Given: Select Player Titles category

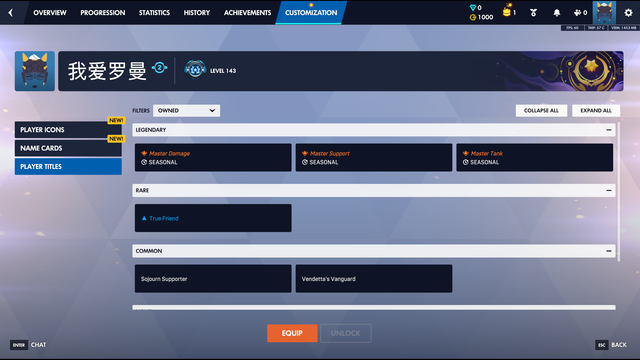Looking at the screenshot, I should tap(68, 166).
